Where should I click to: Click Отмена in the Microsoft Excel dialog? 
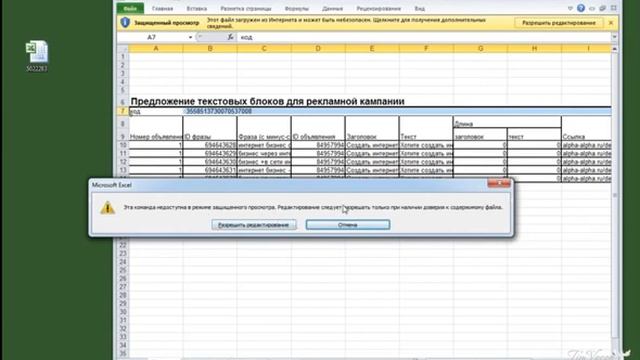click(x=348, y=225)
